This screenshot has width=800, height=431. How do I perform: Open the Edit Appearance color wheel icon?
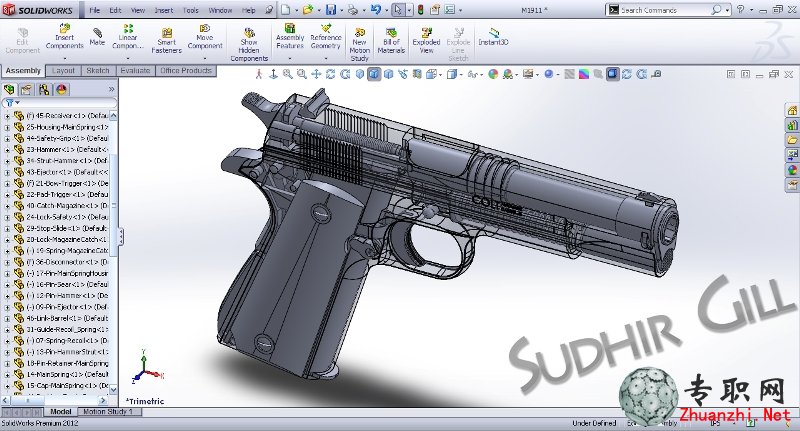(493, 74)
